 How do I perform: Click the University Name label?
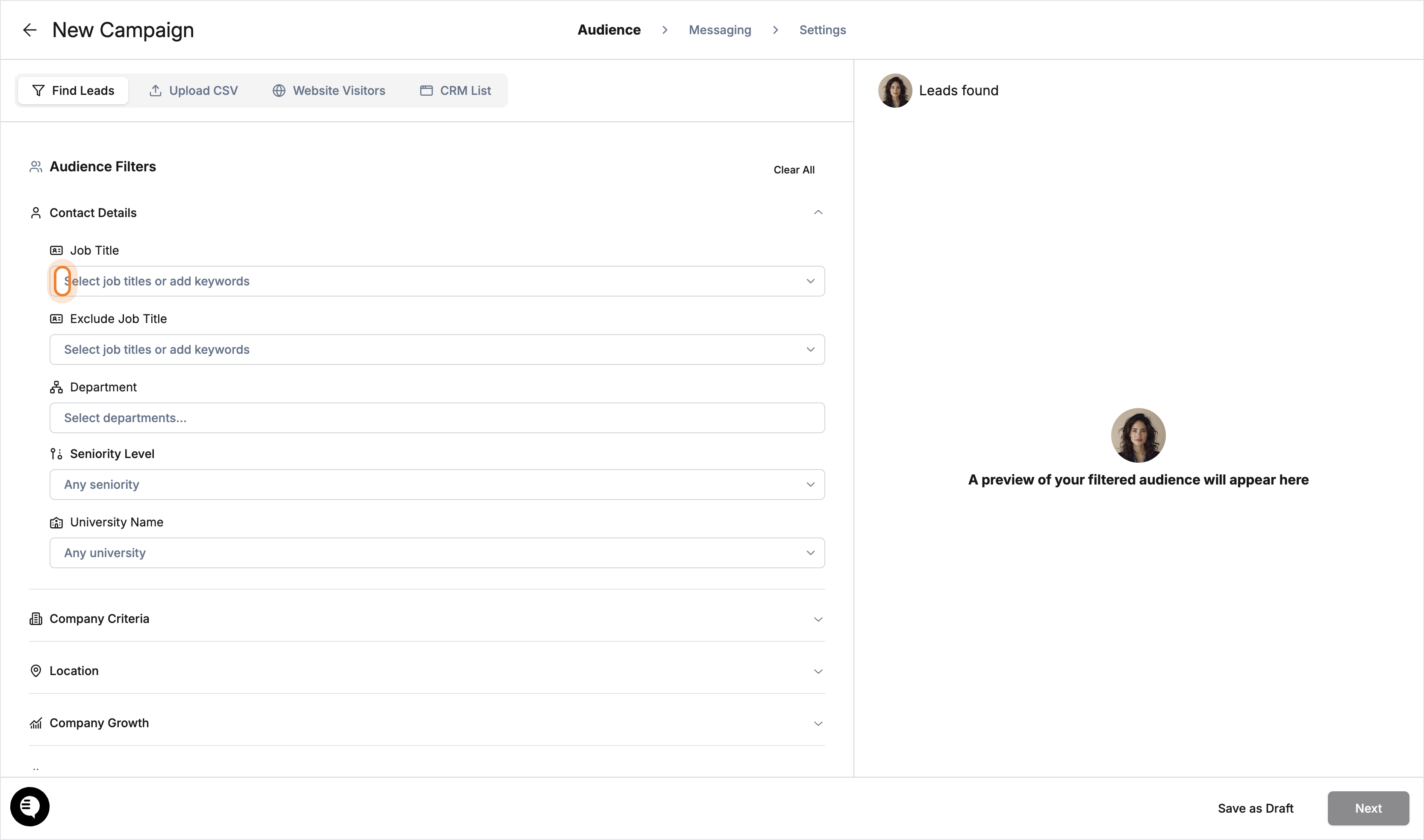(x=117, y=523)
